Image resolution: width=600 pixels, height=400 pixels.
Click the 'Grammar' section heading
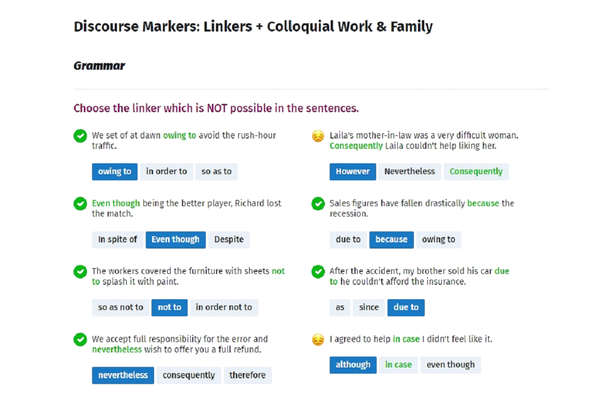pos(99,66)
